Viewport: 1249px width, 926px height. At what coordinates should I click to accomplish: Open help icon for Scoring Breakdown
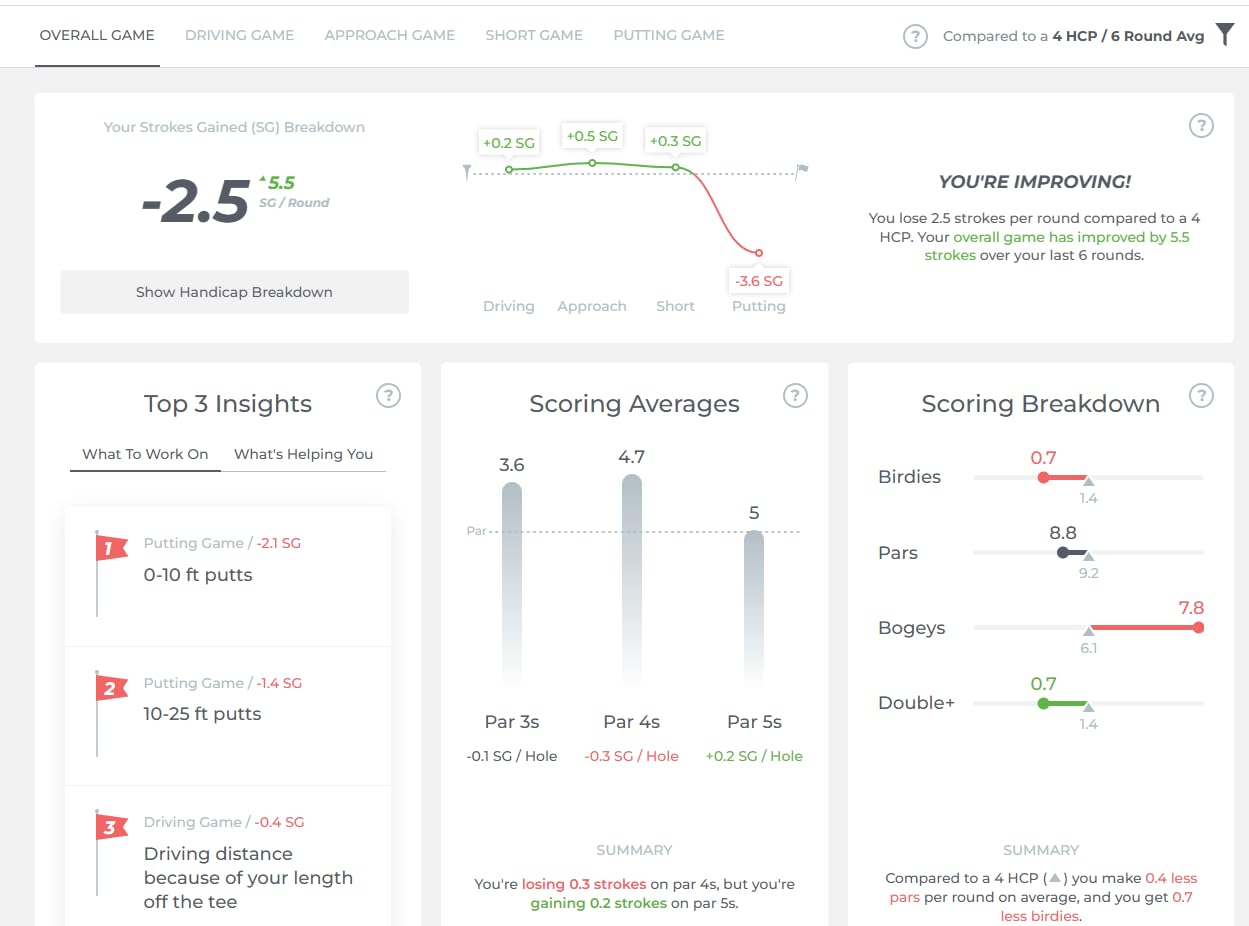click(1201, 396)
